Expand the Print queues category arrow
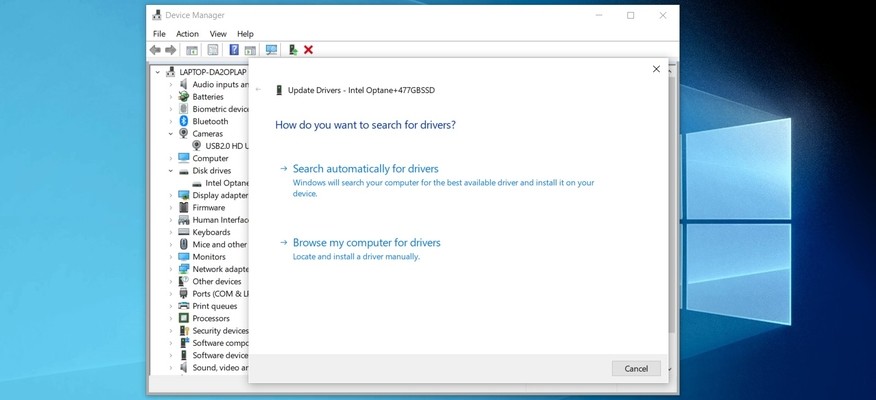876x400 pixels. tap(170, 306)
